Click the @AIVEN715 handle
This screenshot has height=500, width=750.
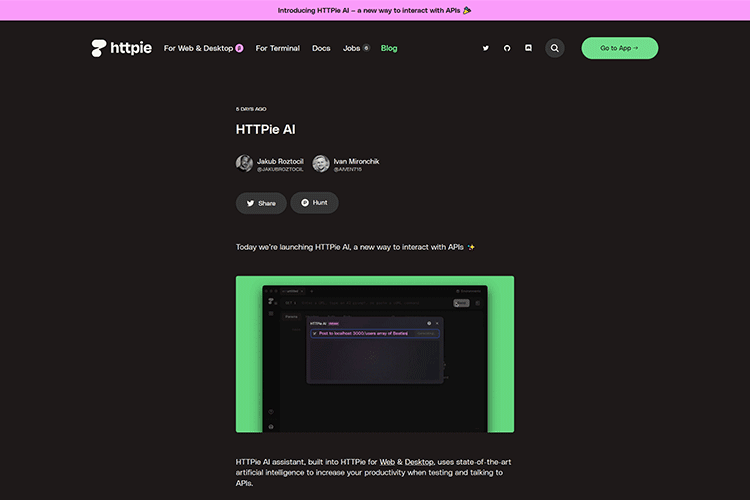347,169
